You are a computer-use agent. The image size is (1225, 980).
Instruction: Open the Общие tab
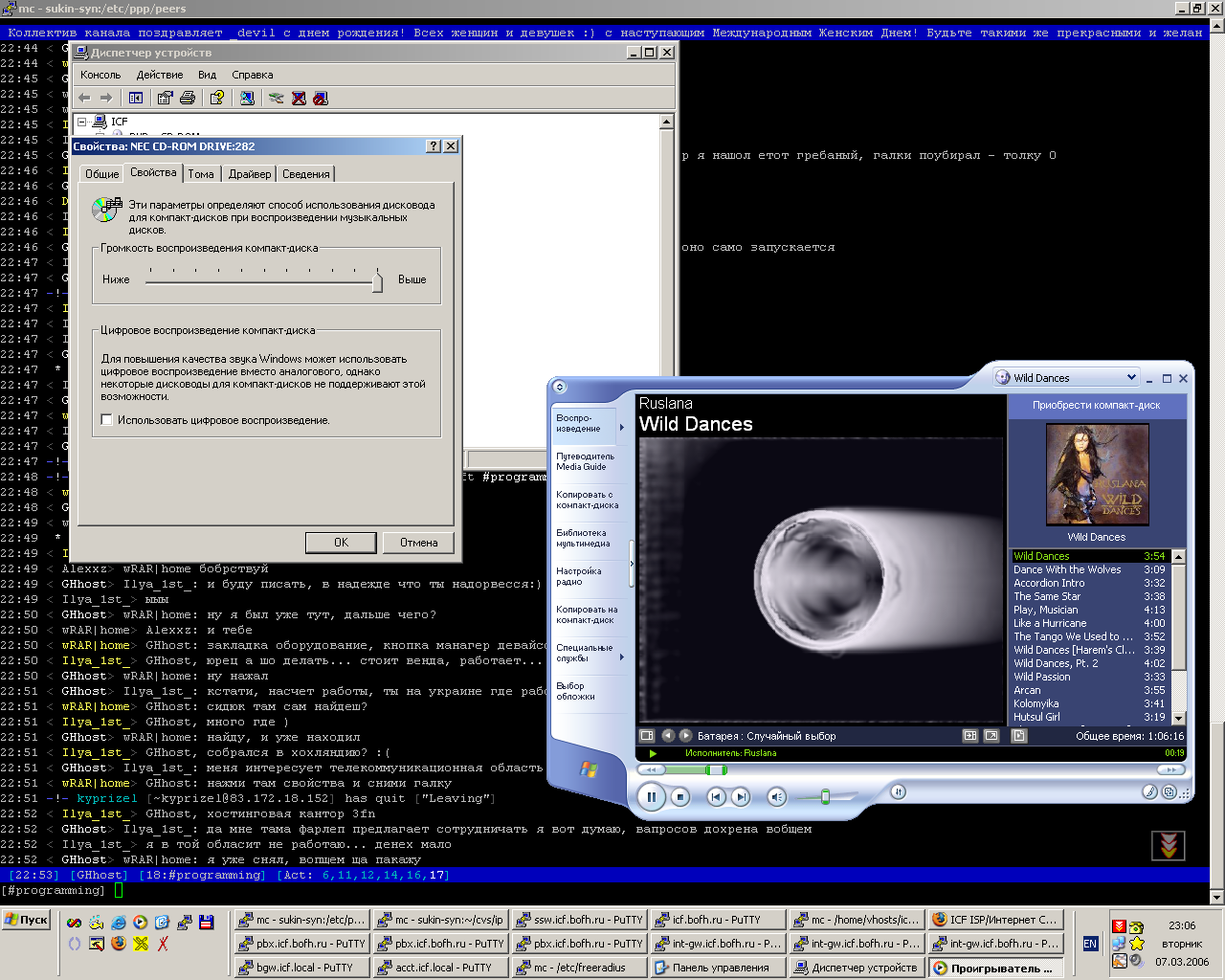(x=102, y=174)
